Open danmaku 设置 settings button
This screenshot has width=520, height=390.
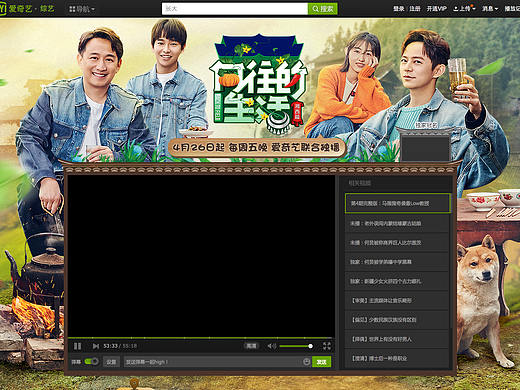point(111,362)
